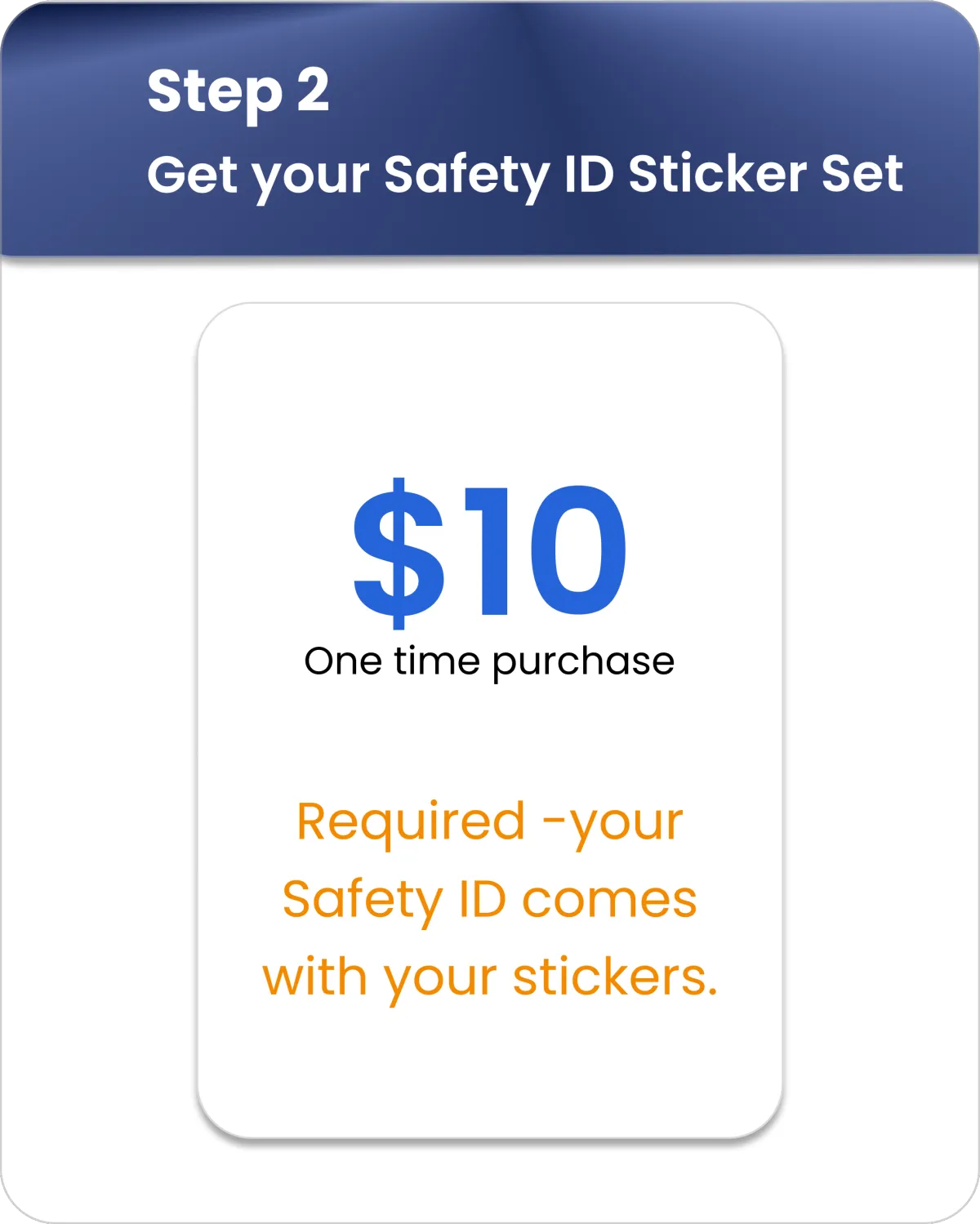Viewport: 980px width, 1224px height.
Task: Click the $10 price text
Action: [x=489, y=553]
